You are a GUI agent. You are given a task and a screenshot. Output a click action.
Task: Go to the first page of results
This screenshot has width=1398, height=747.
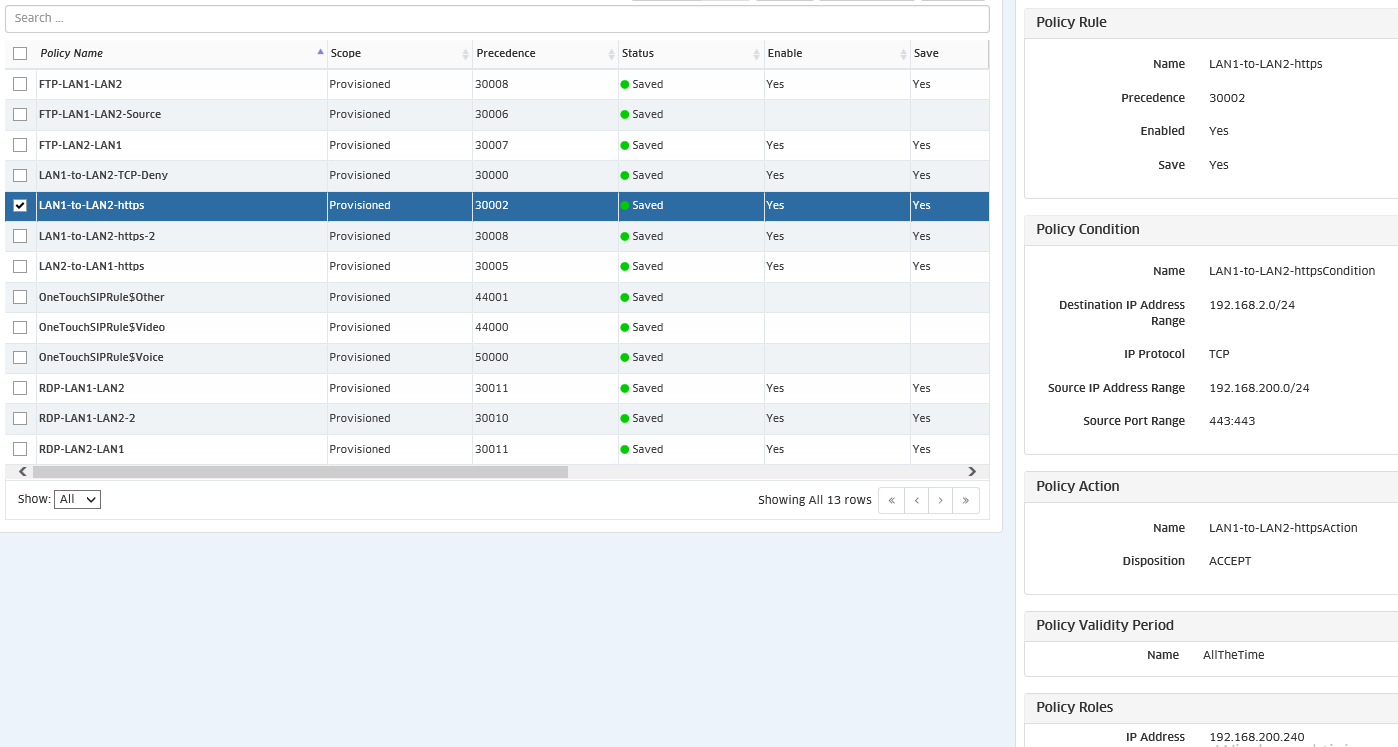coord(891,500)
